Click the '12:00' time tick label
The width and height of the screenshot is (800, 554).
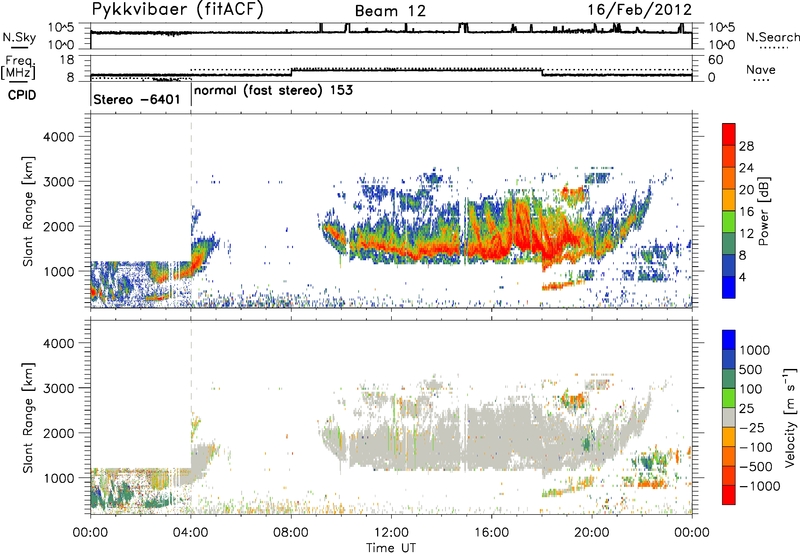coord(391,533)
